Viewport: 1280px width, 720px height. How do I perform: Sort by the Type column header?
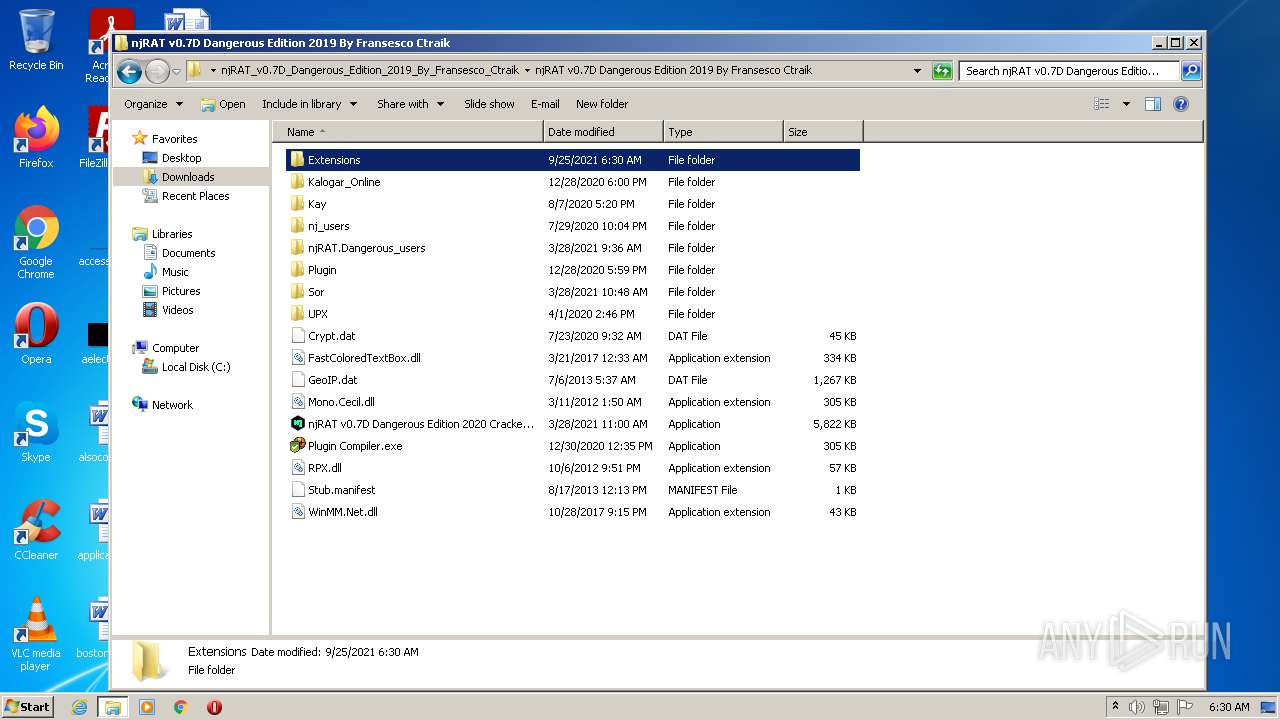[x=723, y=132]
